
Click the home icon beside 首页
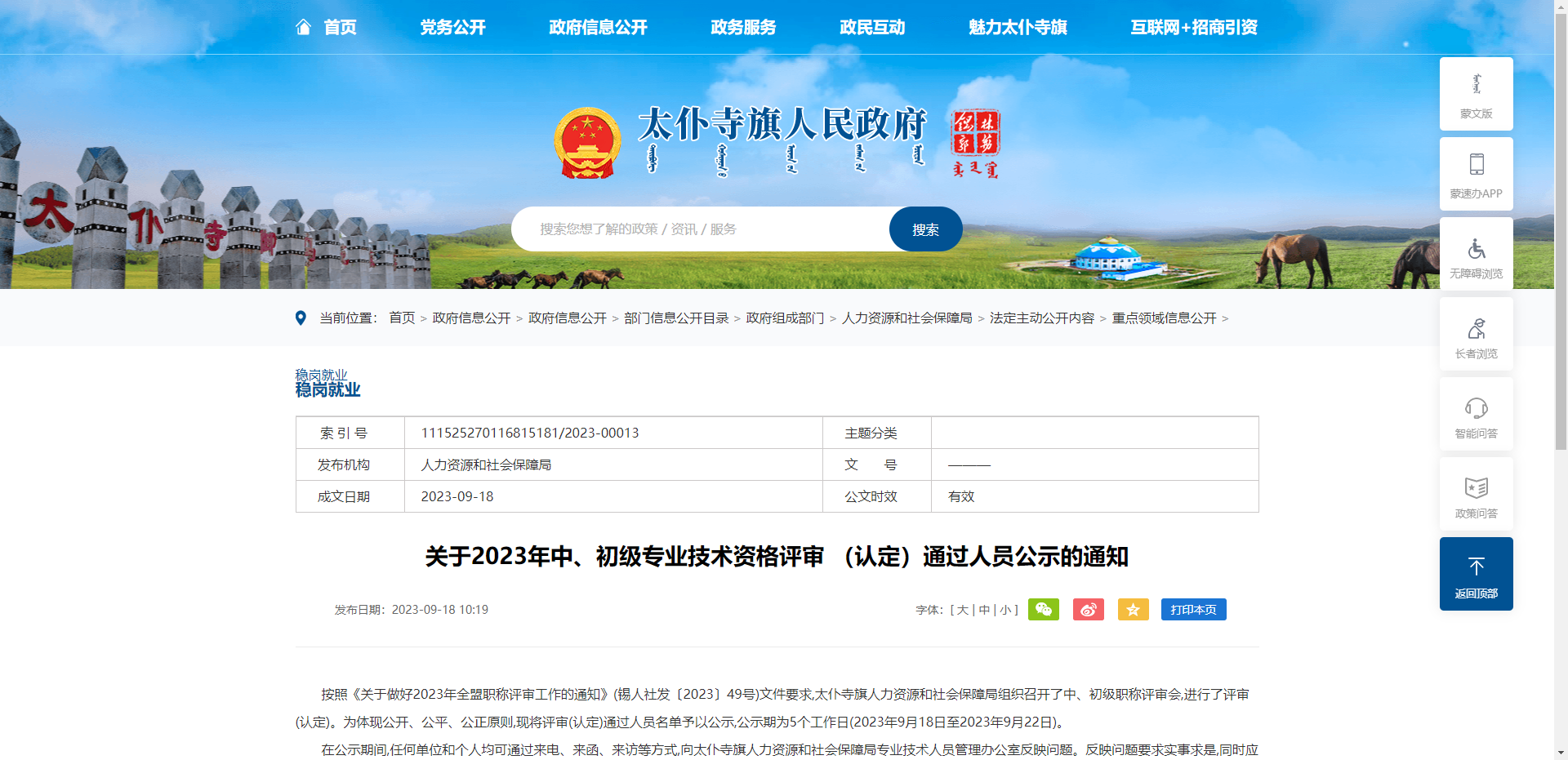point(304,26)
